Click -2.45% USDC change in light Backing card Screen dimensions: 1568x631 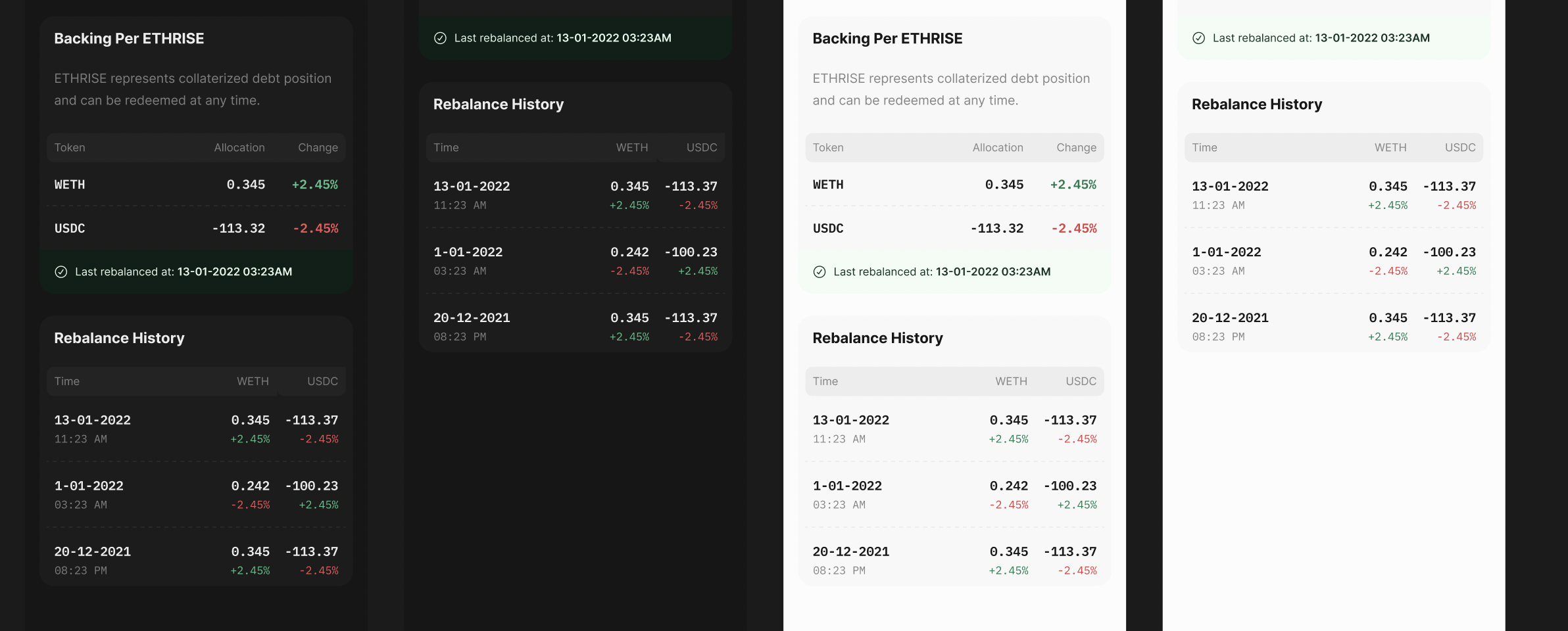[1073, 229]
